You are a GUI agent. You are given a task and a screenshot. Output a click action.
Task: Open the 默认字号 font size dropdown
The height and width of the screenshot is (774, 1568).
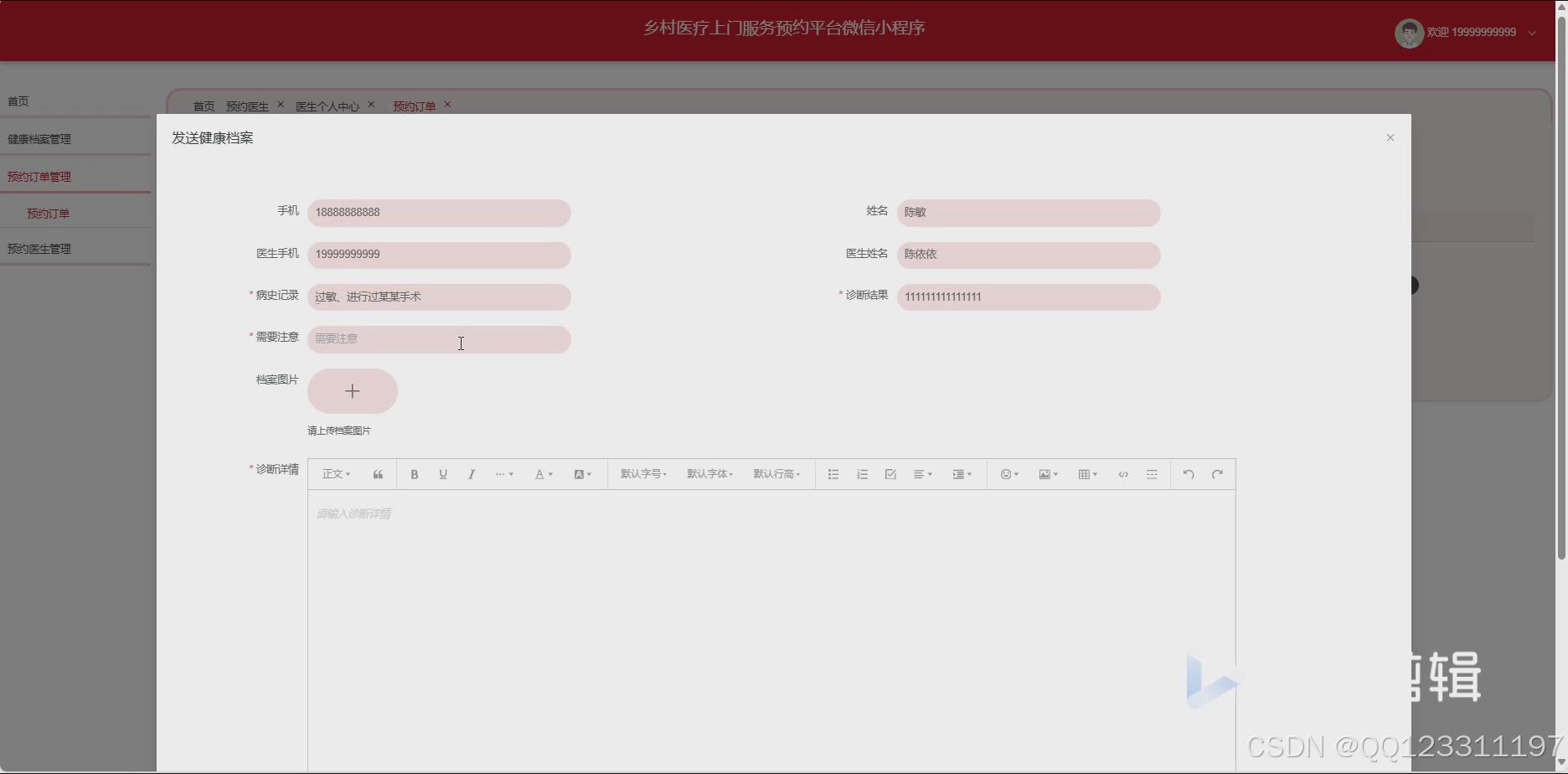(x=643, y=474)
